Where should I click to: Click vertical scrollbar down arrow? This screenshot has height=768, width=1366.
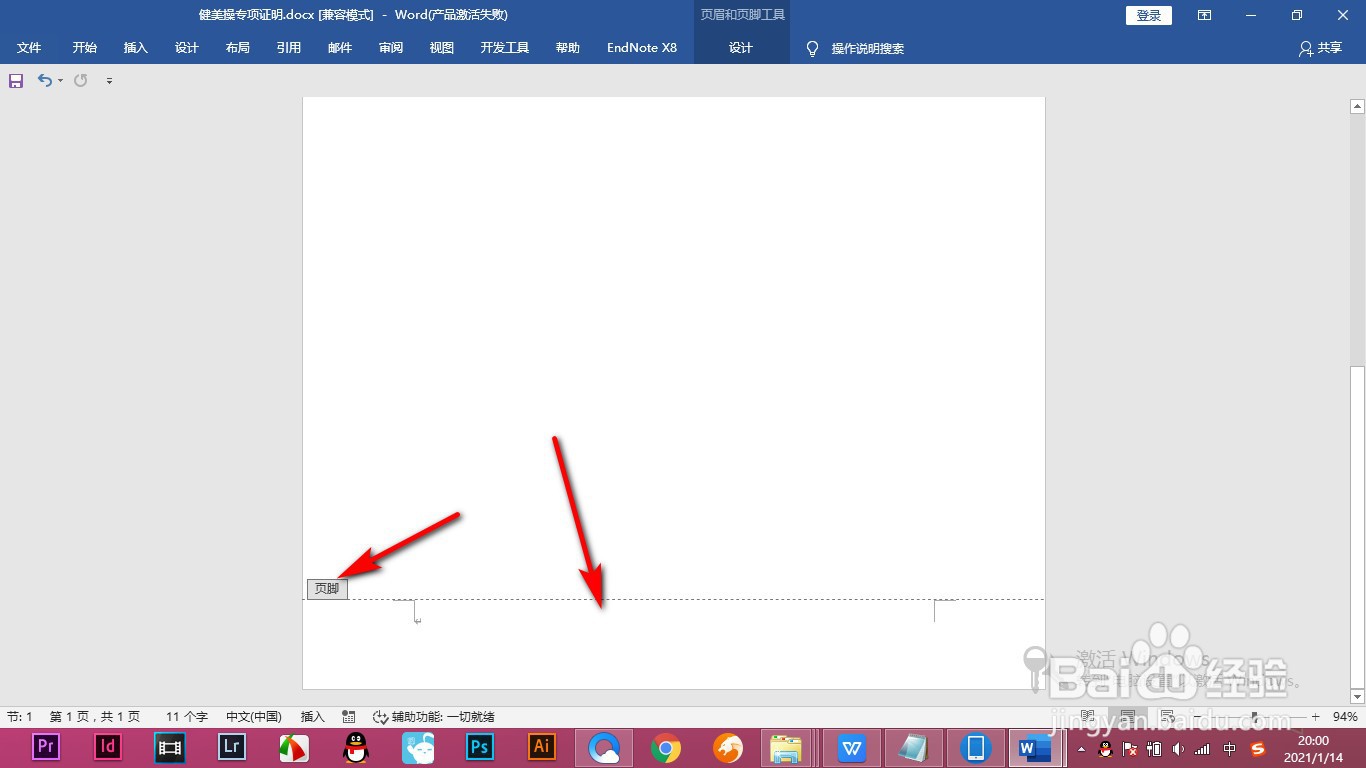click(1357, 697)
